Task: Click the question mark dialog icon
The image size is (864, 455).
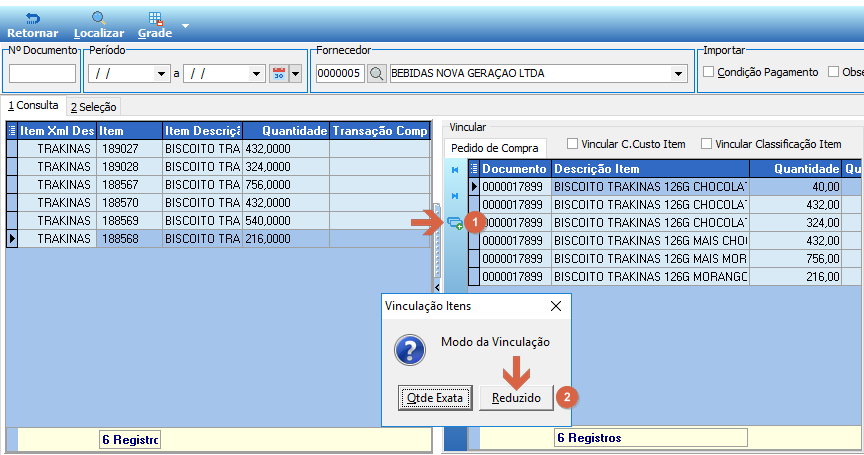Action: [x=410, y=350]
